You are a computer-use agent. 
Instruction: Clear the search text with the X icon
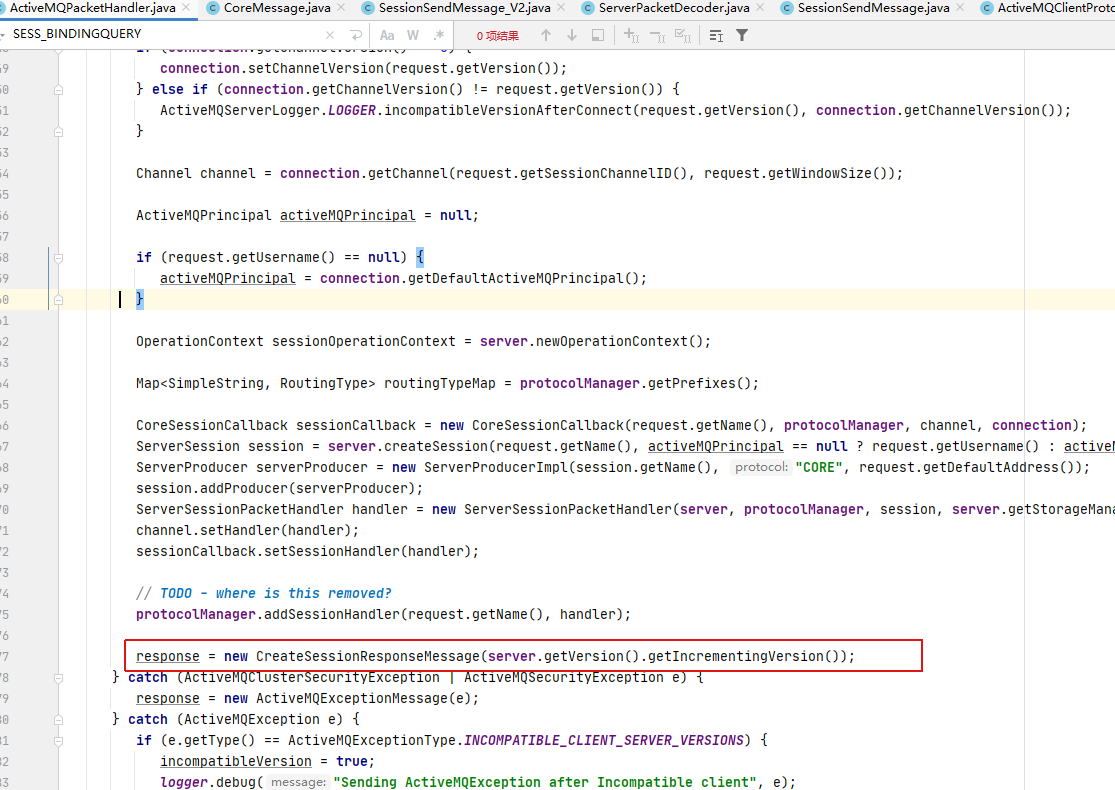click(x=329, y=35)
